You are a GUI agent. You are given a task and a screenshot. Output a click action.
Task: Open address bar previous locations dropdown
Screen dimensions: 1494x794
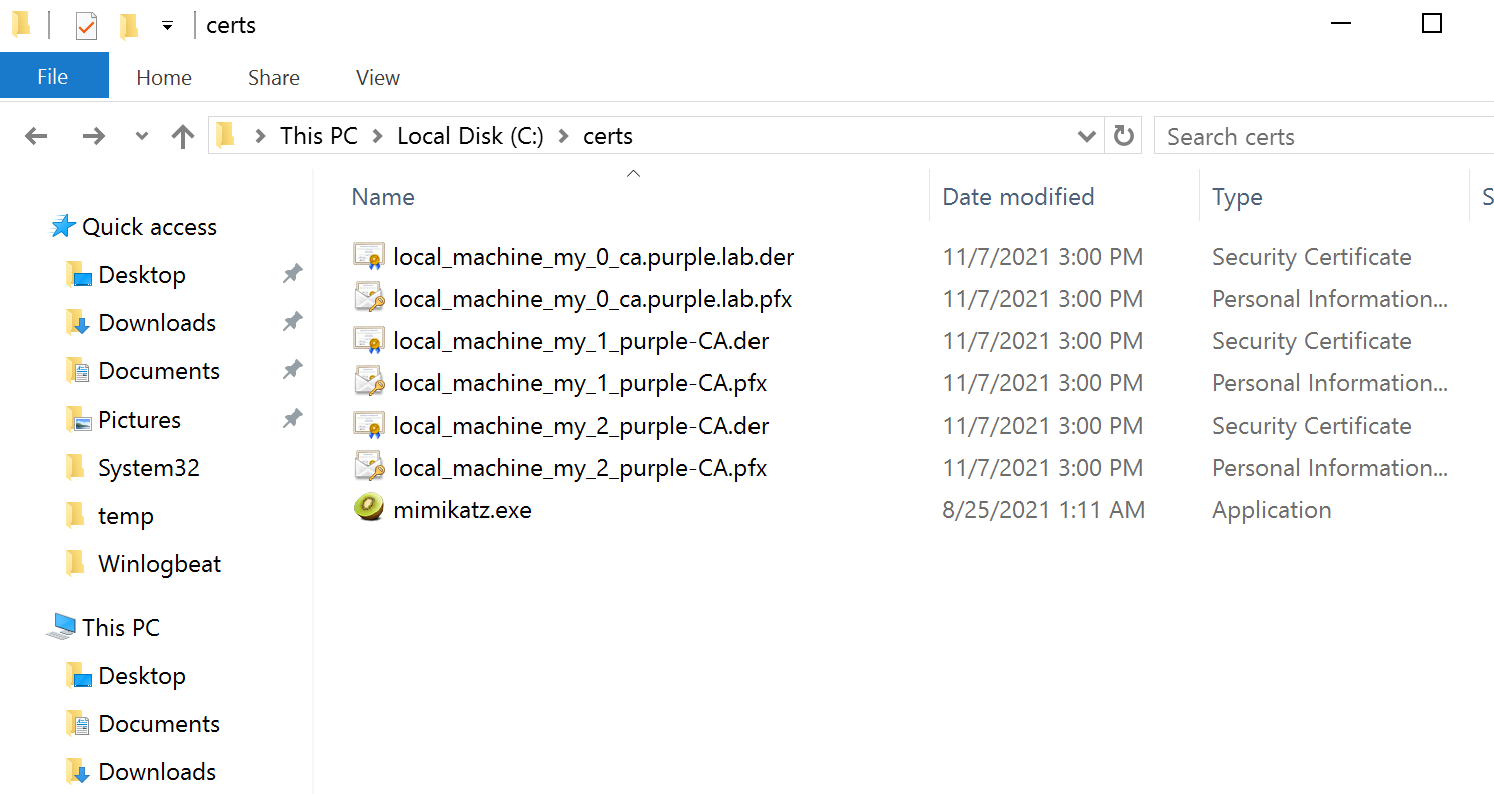(x=1086, y=137)
